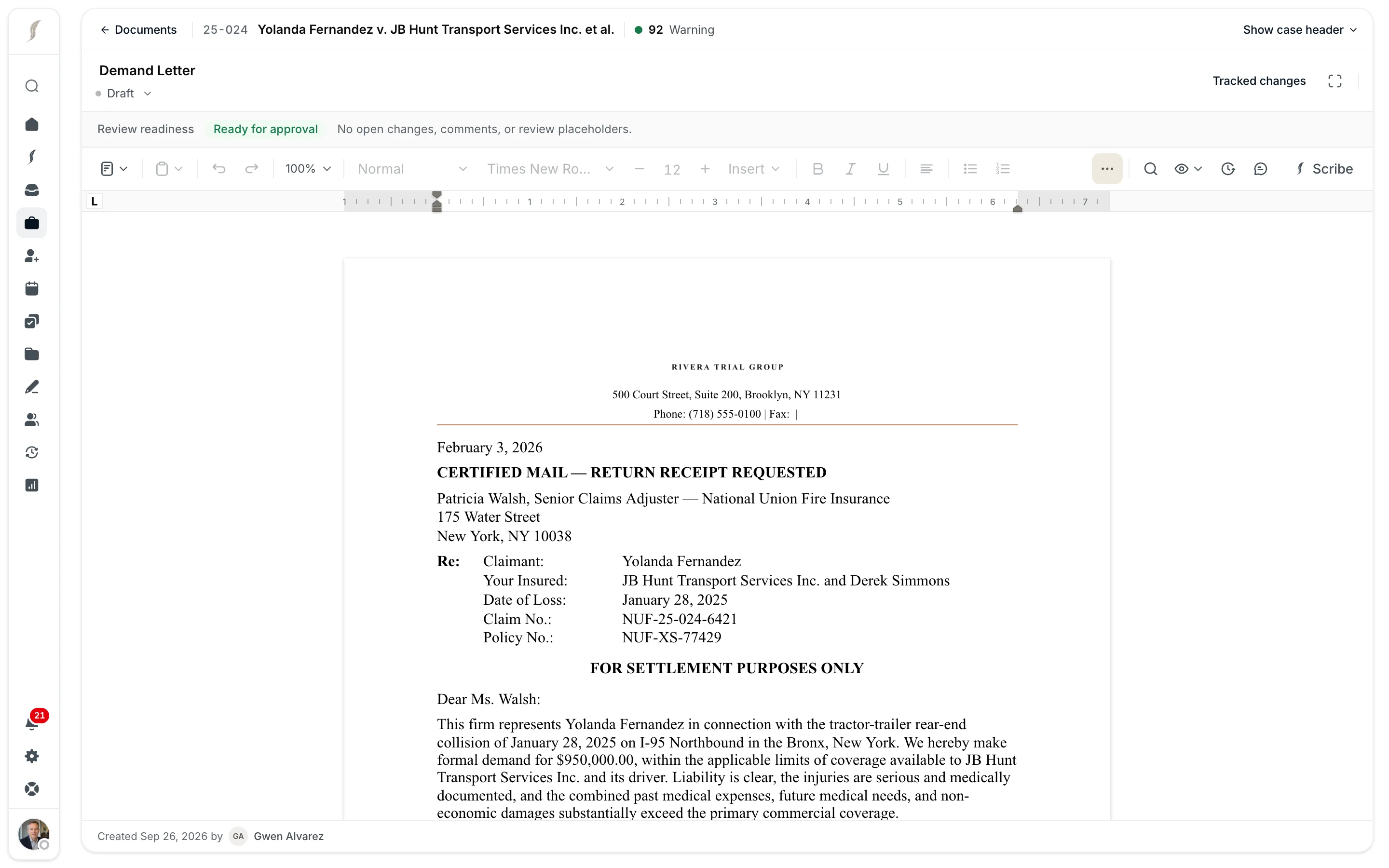
Task: Click the case number 25-024
Action: [x=225, y=30]
